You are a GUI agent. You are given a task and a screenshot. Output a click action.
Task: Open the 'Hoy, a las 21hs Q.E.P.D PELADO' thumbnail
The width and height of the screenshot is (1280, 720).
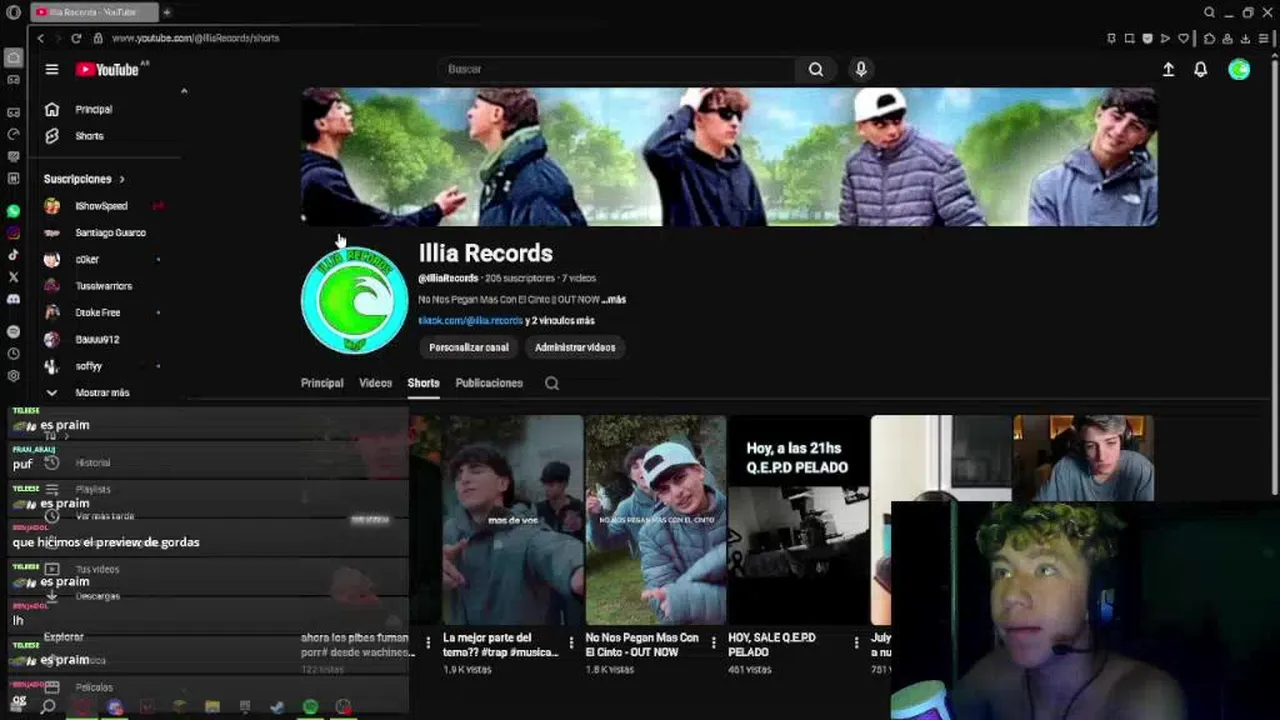click(798, 520)
